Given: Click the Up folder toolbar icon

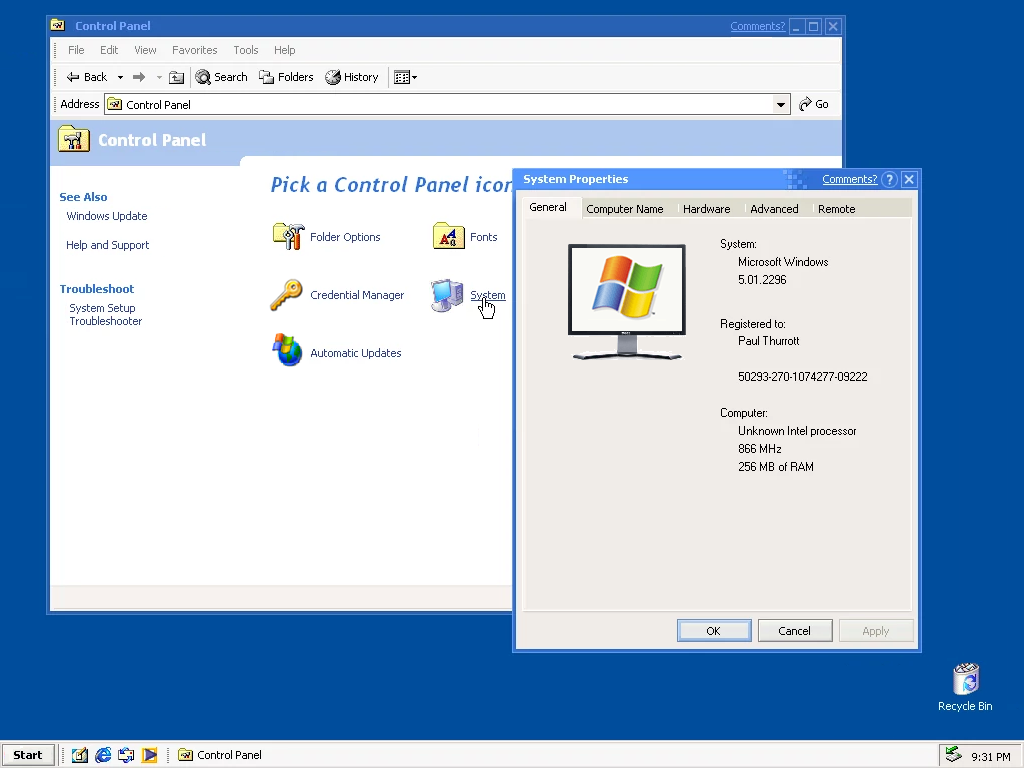Looking at the screenshot, I should [x=176, y=77].
